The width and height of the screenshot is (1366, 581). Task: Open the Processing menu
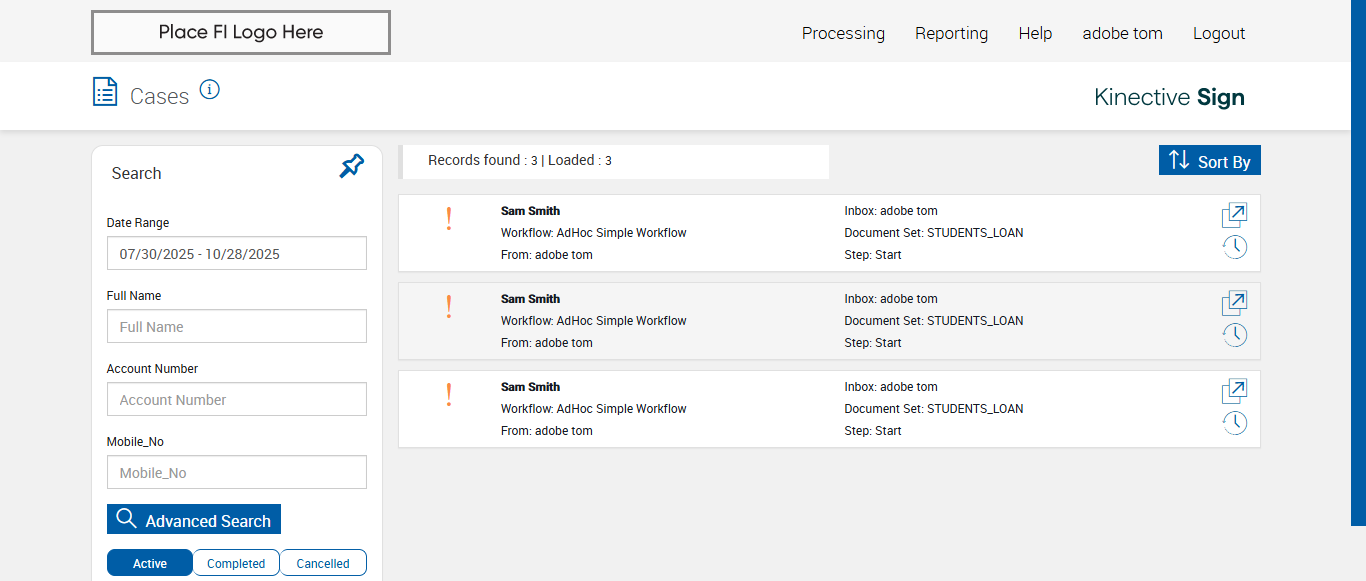[x=843, y=33]
